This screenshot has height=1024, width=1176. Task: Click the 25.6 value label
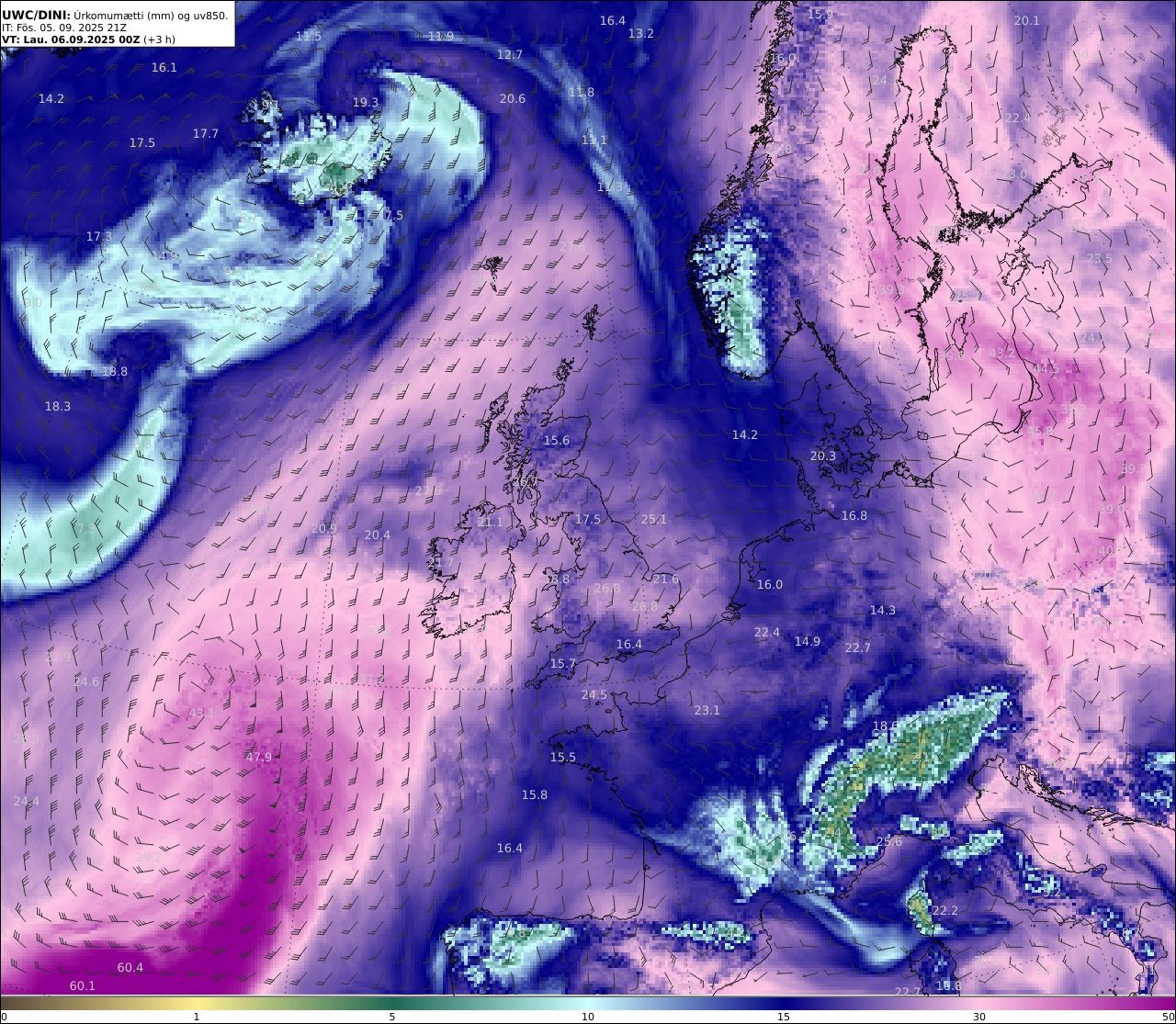click(889, 841)
